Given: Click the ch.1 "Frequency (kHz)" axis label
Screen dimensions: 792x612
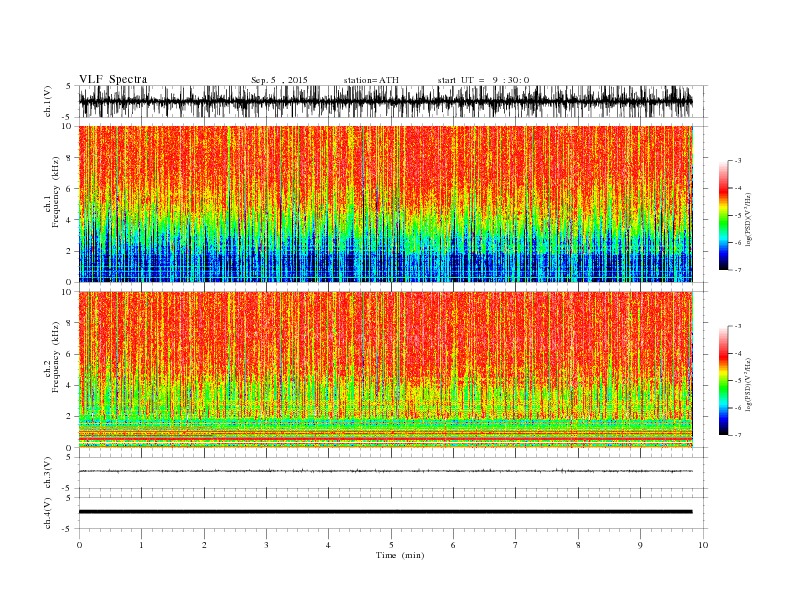Looking at the screenshot, I should [55, 192].
